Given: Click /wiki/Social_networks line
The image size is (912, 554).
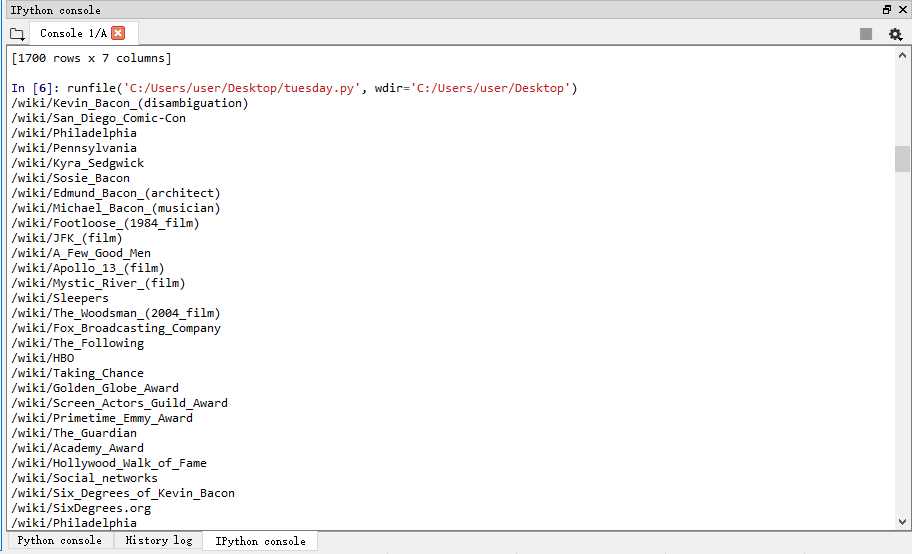Looking at the screenshot, I should (84, 478).
